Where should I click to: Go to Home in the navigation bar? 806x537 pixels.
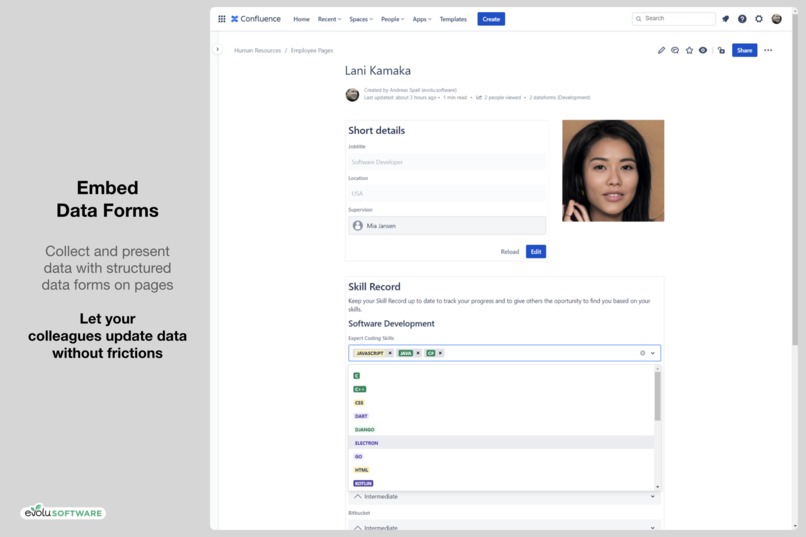[301, 19]
